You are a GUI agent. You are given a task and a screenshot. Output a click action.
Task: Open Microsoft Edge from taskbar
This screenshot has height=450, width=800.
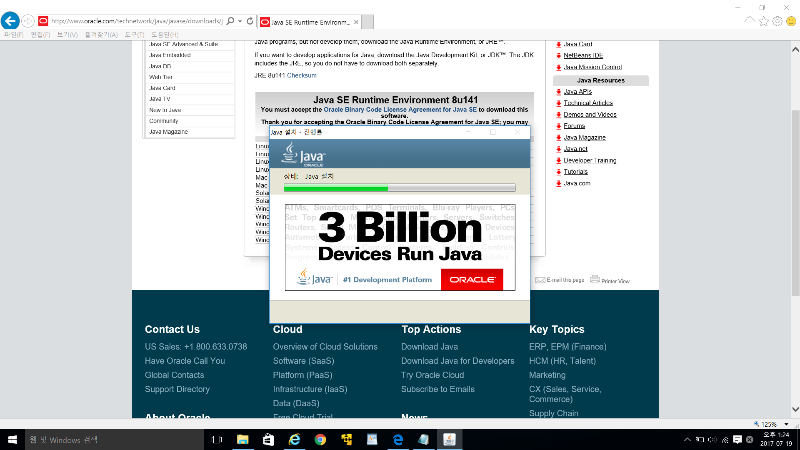(398, 439)
